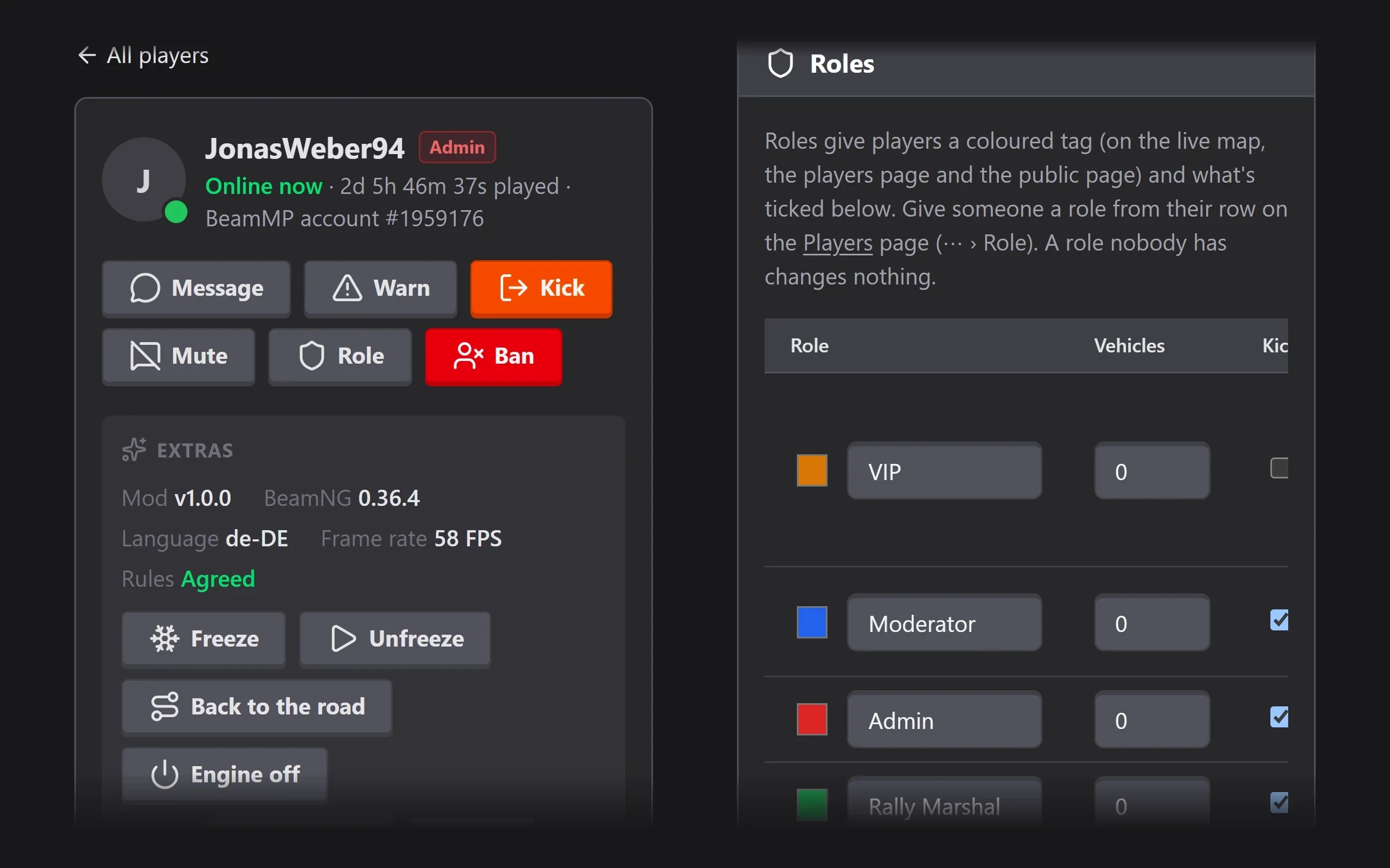The height and width of the screenshot is (868, 1390).
Task: Warn the player with the Warn button
Action: (x=380, y=288)
